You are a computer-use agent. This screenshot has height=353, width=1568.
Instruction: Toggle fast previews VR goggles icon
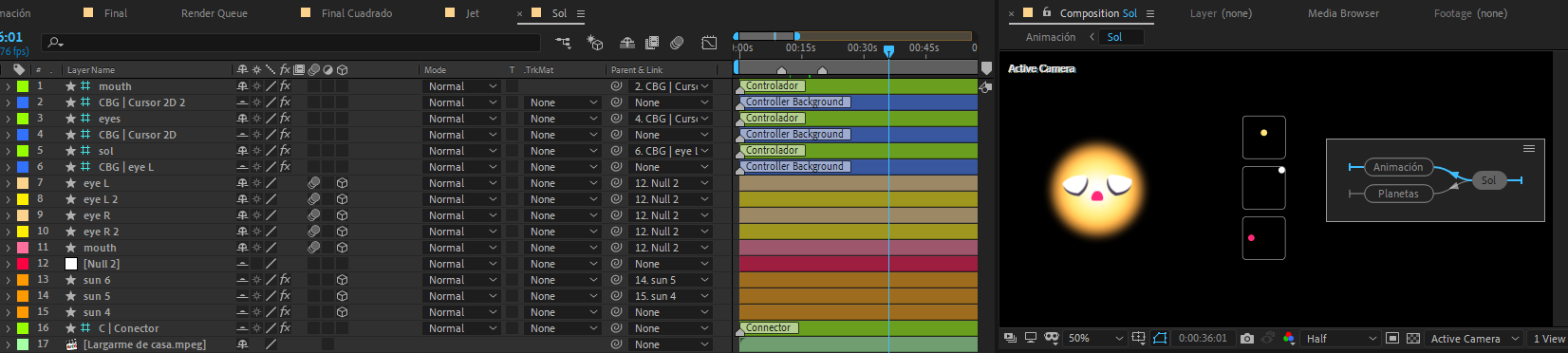[x=1051, y=339]
